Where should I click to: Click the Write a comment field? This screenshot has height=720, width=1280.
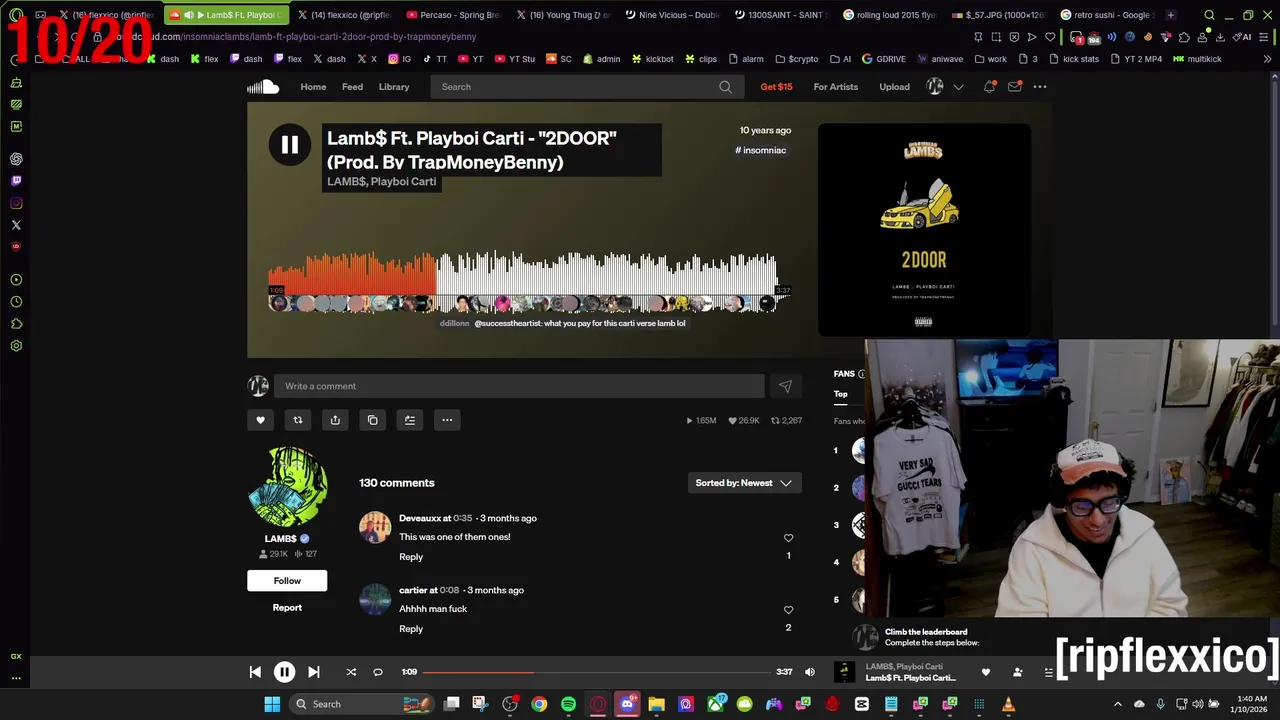(x=519, y=386)
